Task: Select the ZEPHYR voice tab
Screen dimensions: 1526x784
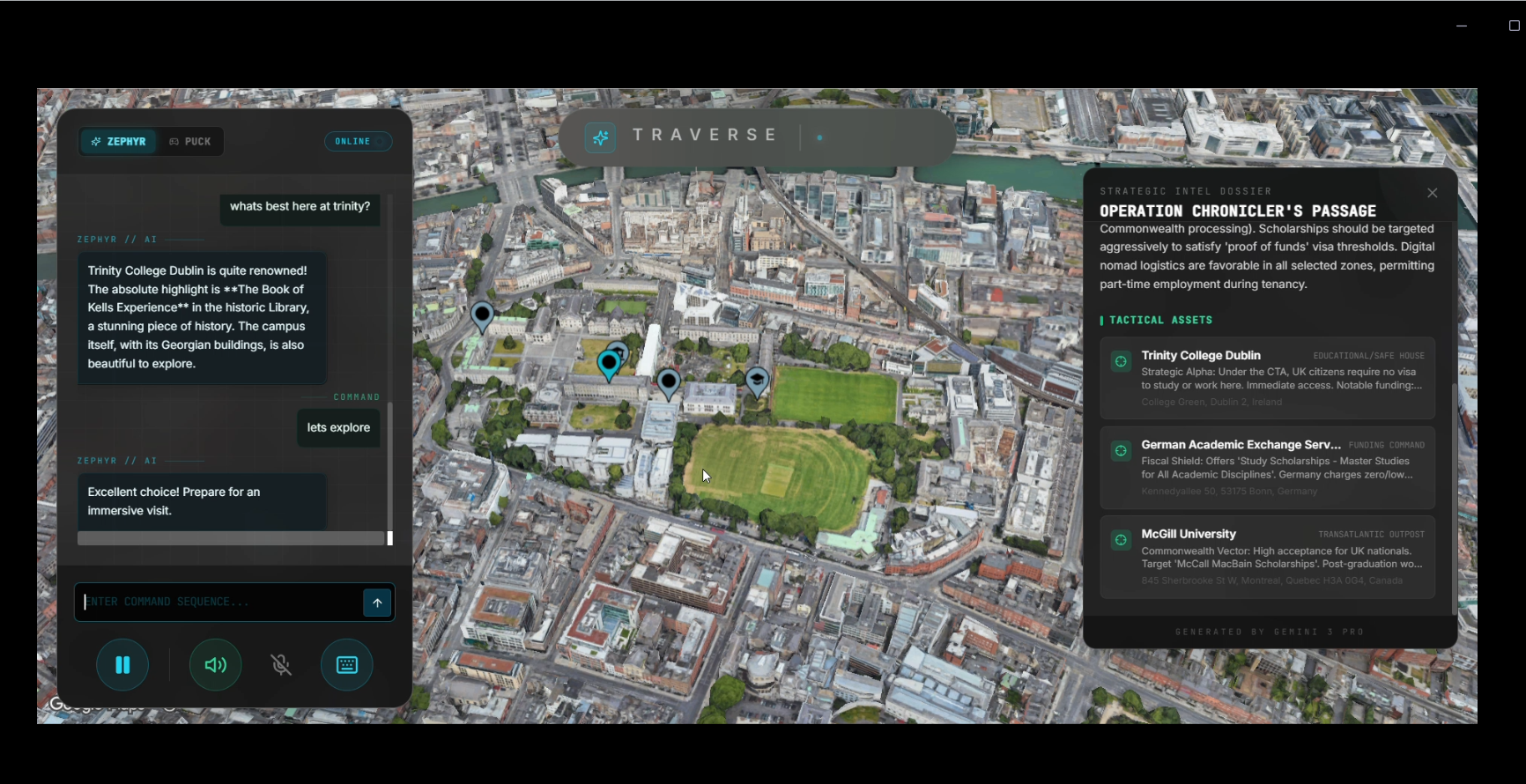Action: 119,141
